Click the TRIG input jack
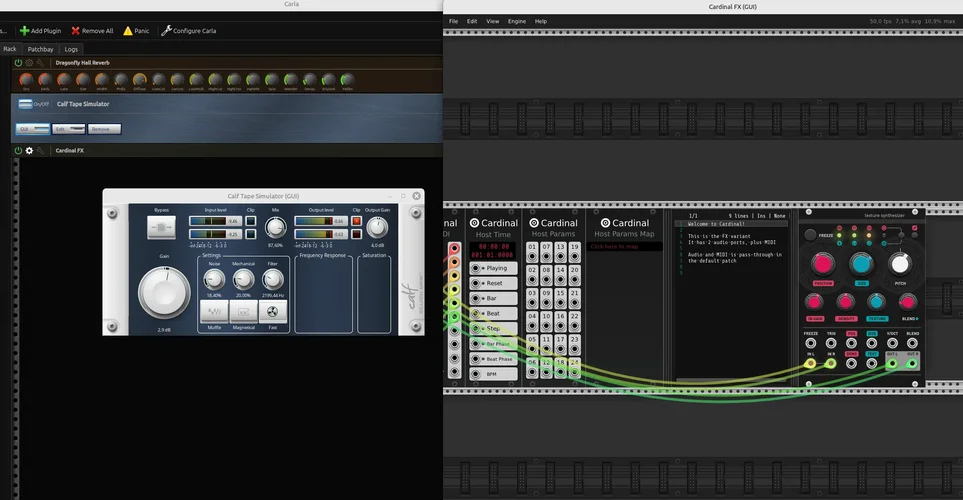963x500 pixels. [x=831, y=343]
